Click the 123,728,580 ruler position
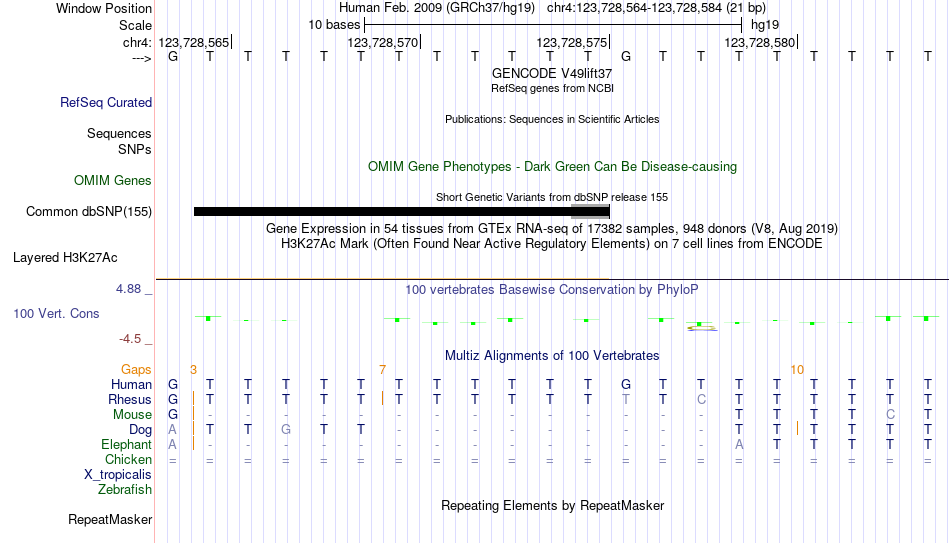Screen dimensions: 950x543 click(x=760, y=42)
